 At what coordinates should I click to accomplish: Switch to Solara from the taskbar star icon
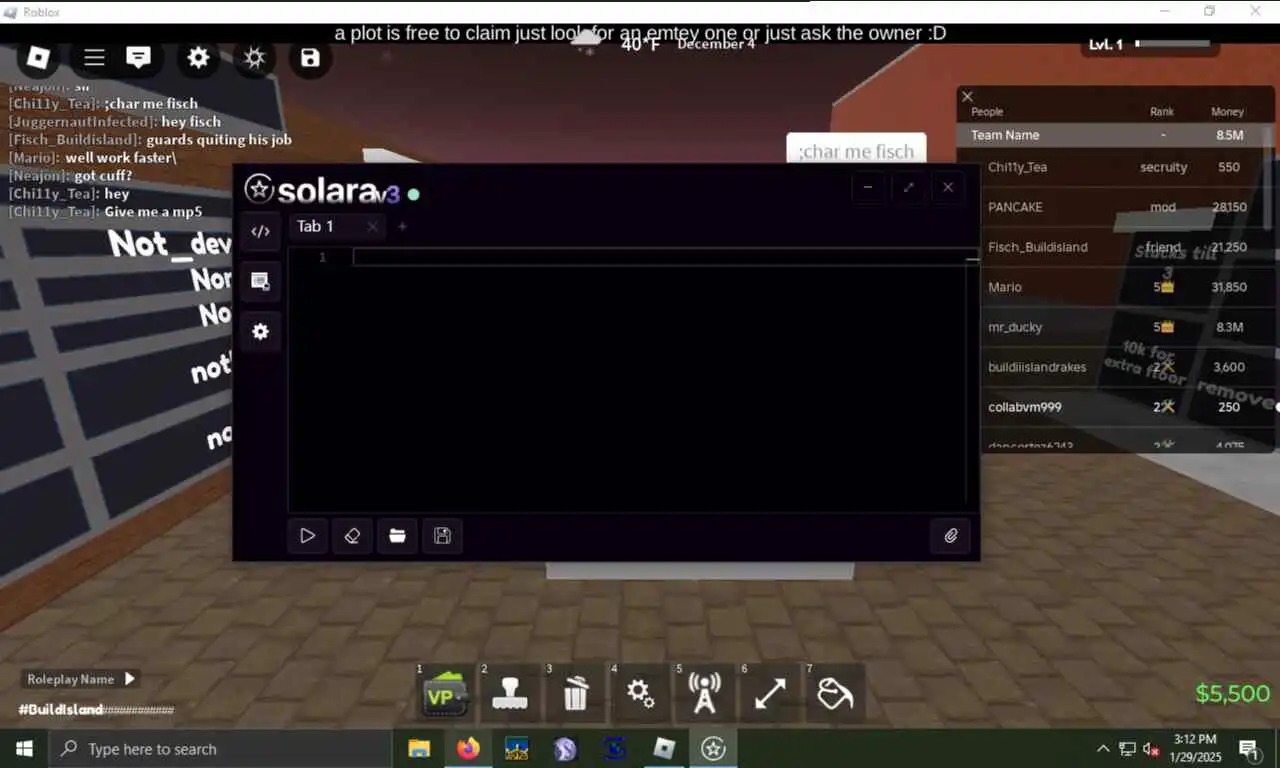pyautogui.click(x=713, y=748)
